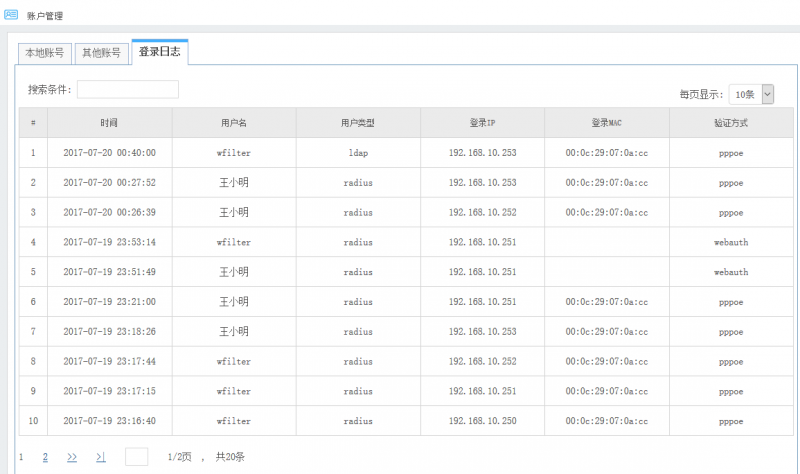Click the 时间 column header

[109, 123]
